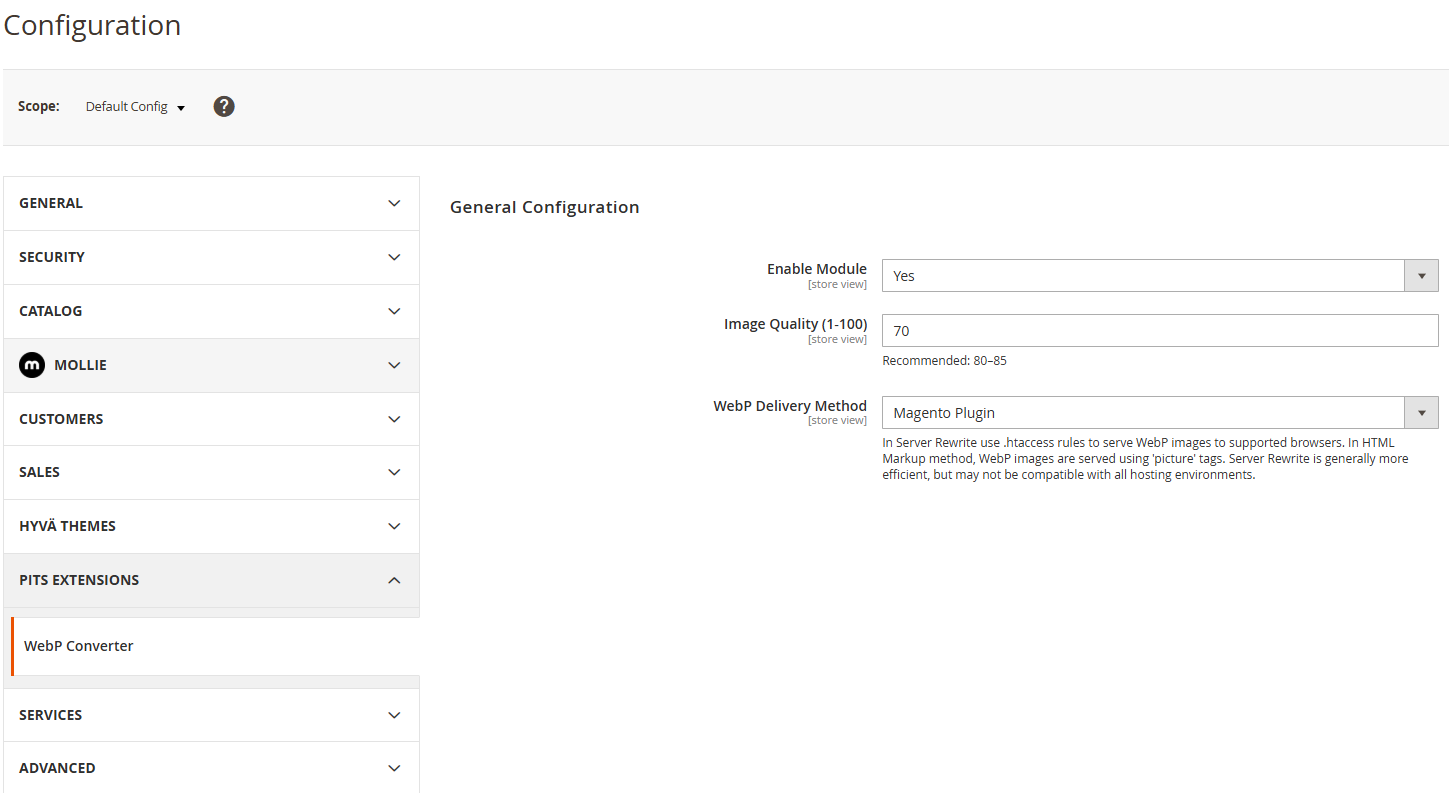Open the WebP Delivery Method dropdown
This screenshot has height=793, width=1449.
pos(1143,413)
